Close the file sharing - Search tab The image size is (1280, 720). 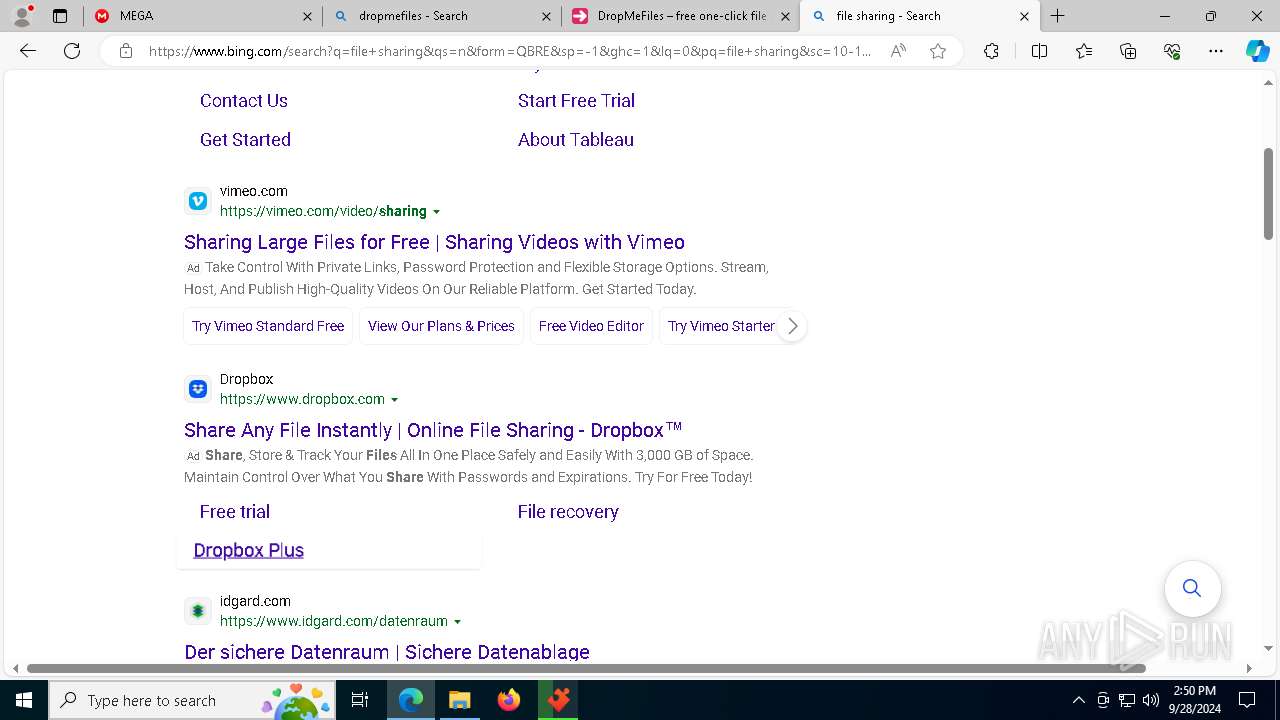click(x=1024, y=16)
